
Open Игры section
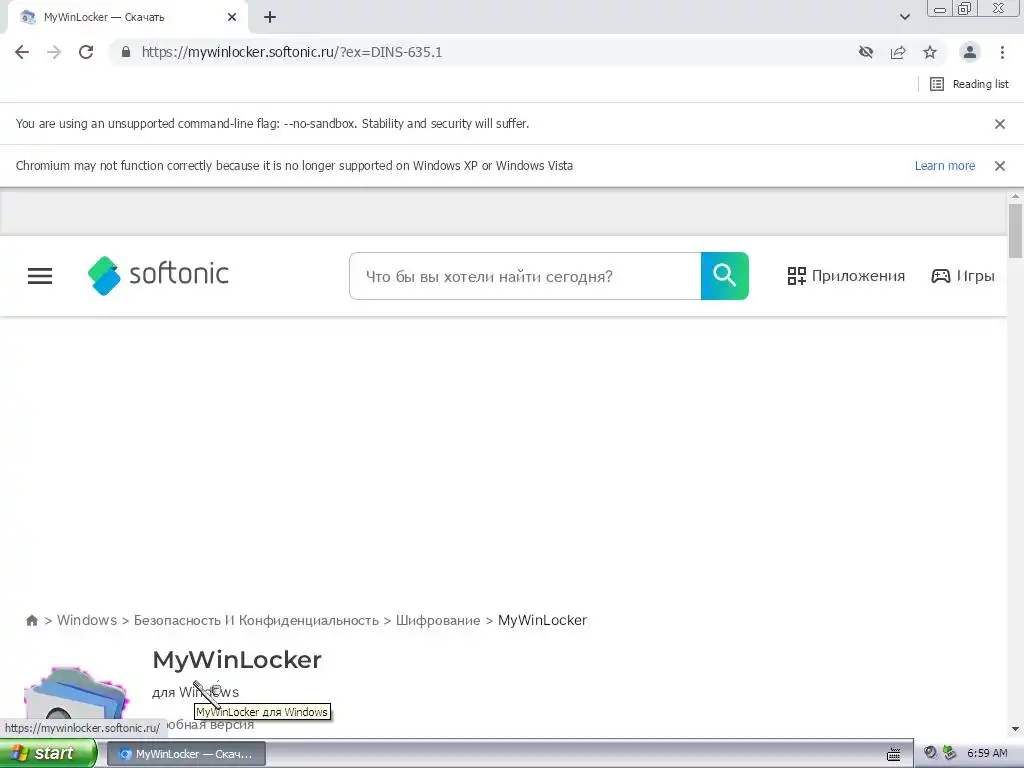coord(963,276)
